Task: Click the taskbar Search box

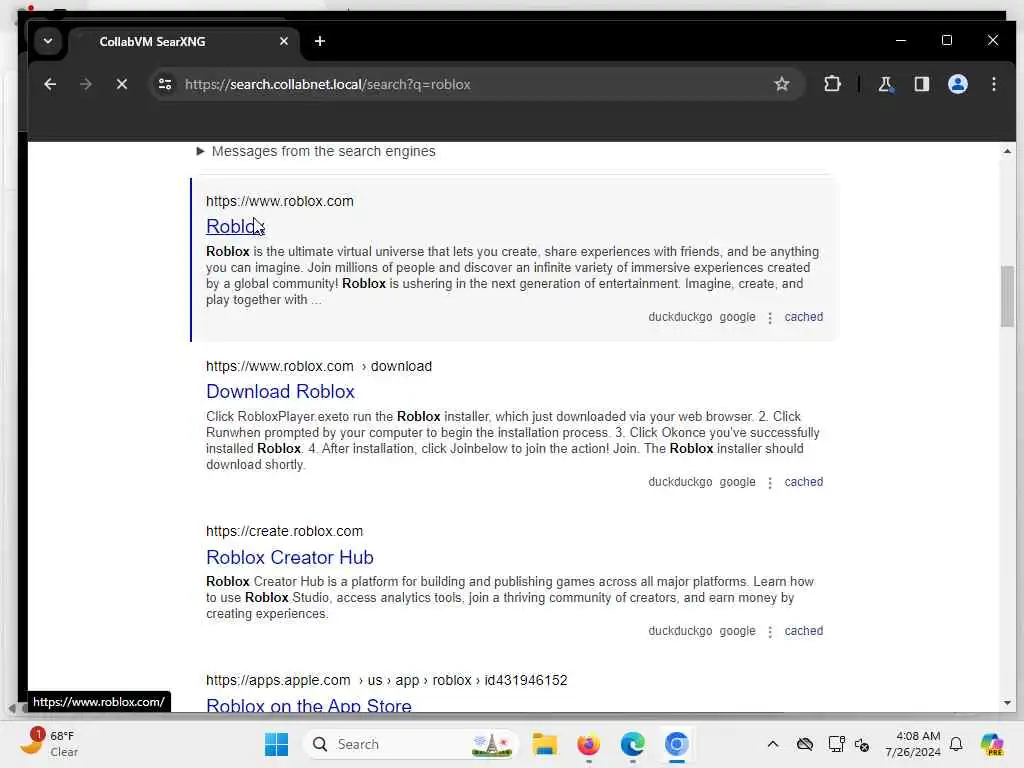Action: 411,744
